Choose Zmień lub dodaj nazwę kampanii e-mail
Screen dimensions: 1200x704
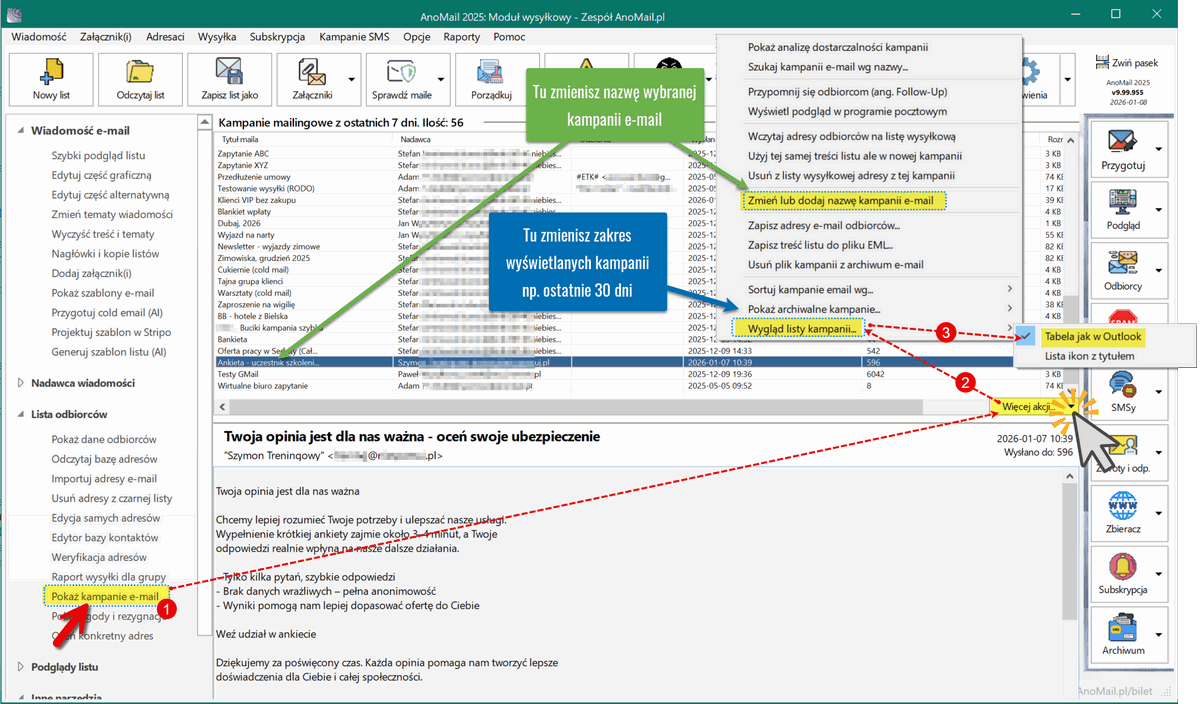[841, 200]
